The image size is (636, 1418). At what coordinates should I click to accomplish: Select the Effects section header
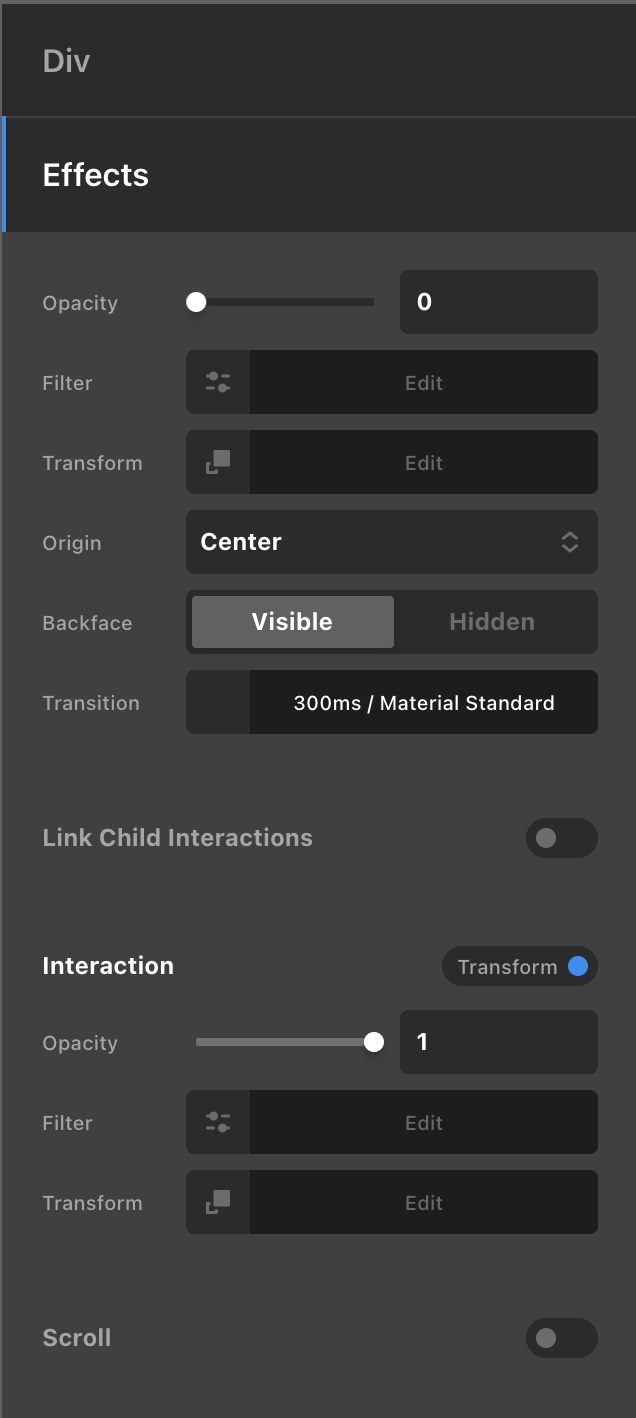96,175
